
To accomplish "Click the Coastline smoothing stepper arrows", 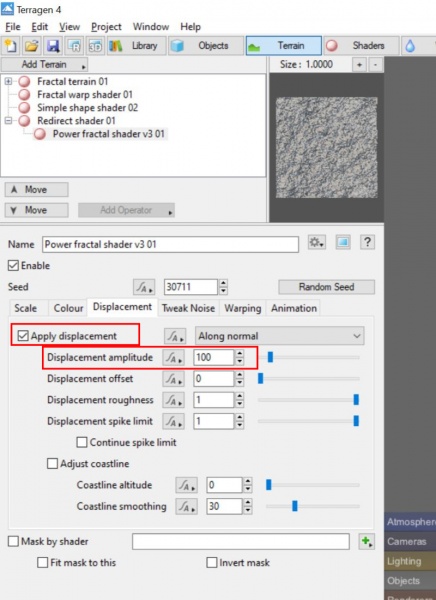I will (x=248, y=506).
